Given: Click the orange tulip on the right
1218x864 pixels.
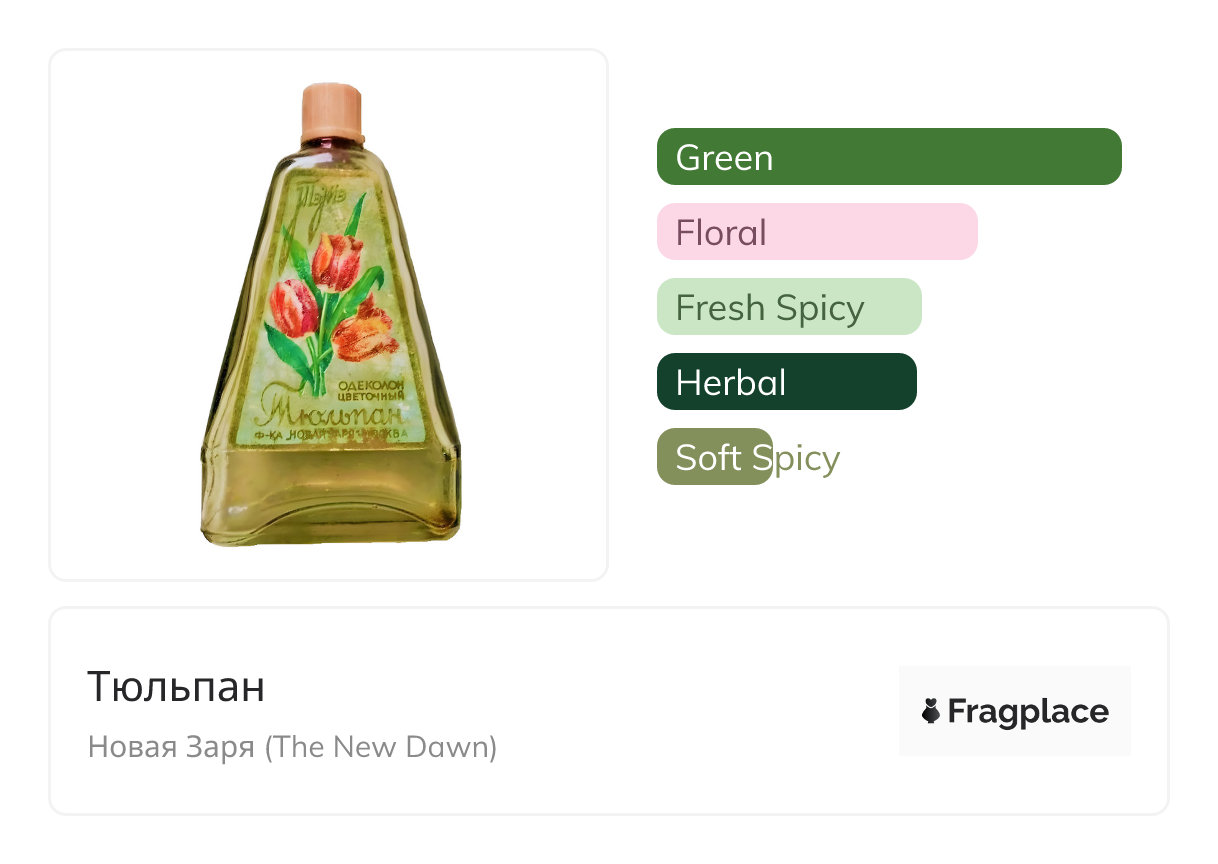Looking at the screenshot, I should pyautogui.click(x=366, y=329).
